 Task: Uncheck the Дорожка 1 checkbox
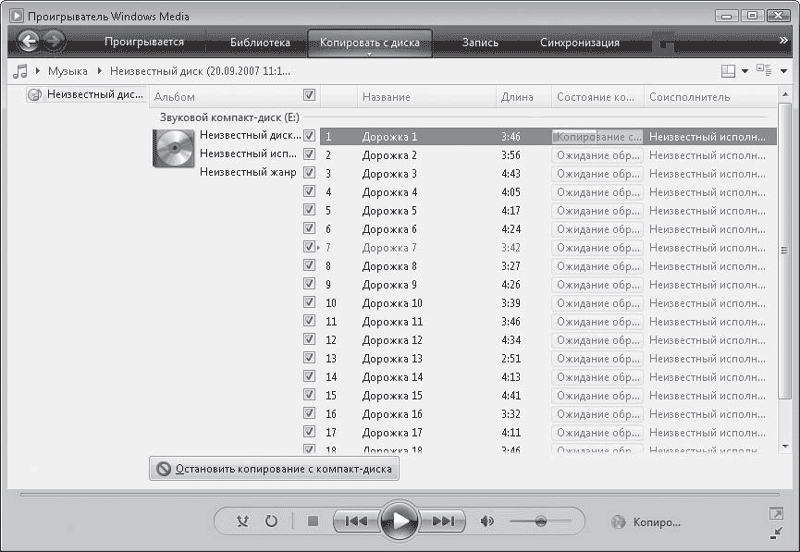(309, 136)
